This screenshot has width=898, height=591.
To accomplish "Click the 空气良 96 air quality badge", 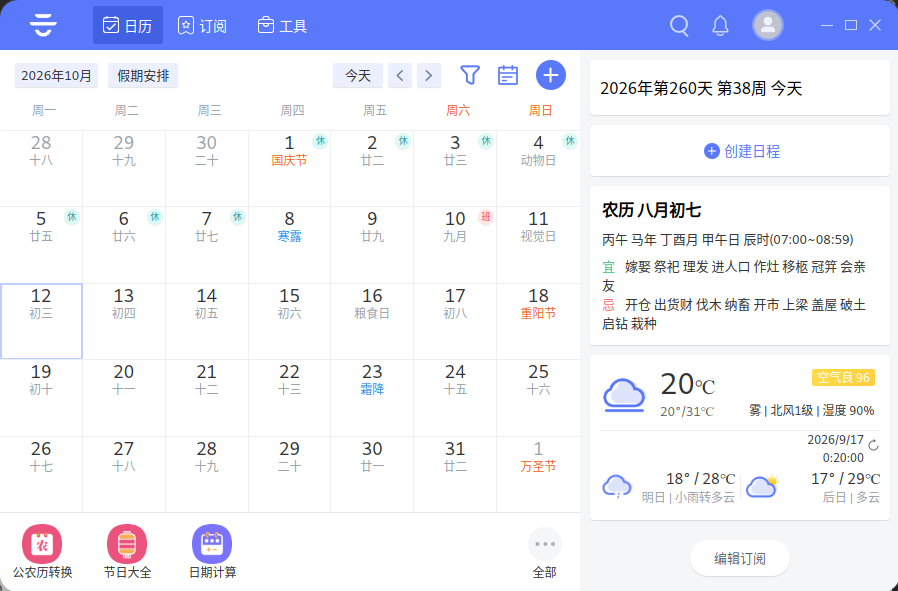I will click(x=843, y=378).
